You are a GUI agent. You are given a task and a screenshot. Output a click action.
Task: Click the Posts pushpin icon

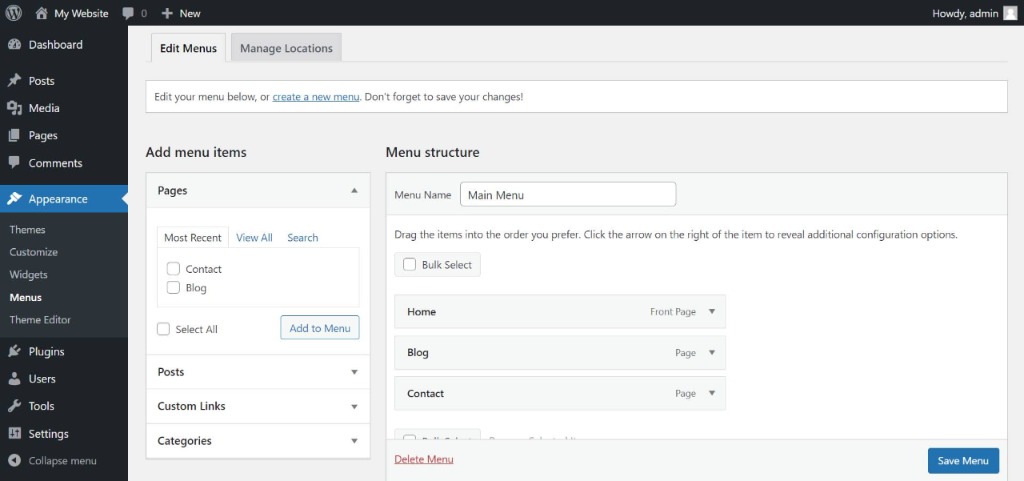14,81
